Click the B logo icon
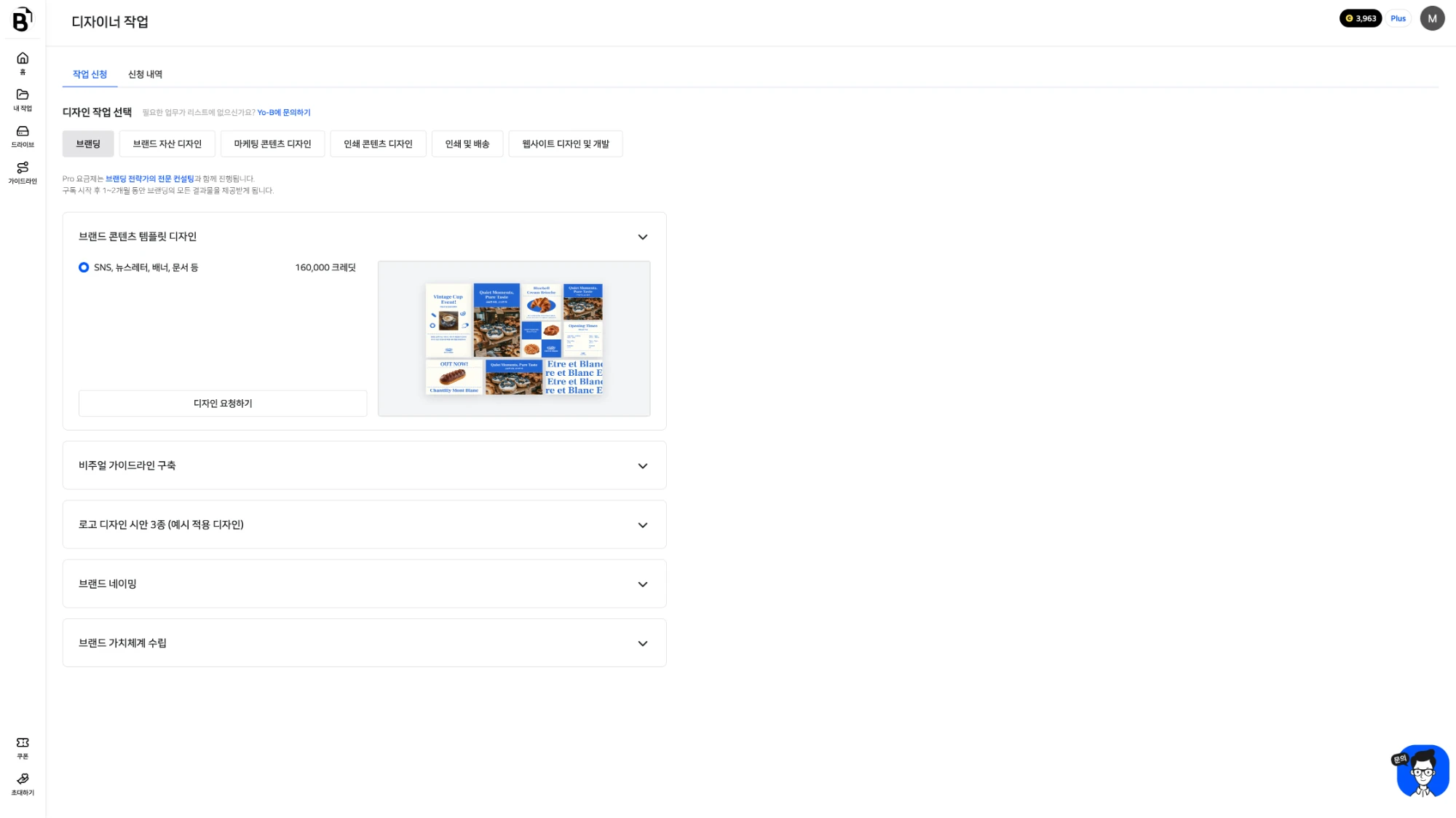 [23, 20]
